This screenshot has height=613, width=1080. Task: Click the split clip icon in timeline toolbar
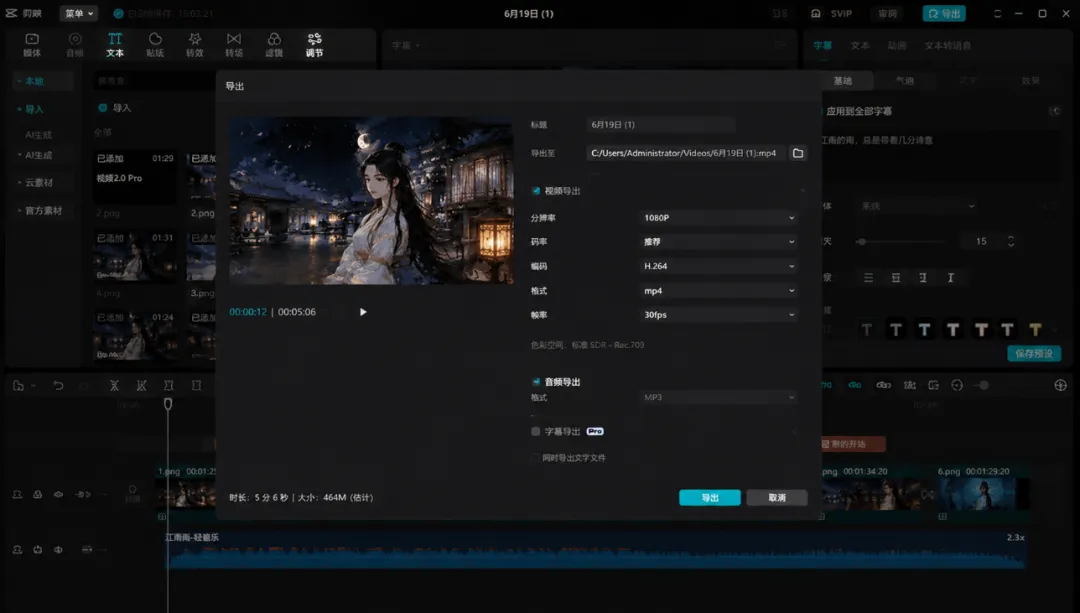click(x=114, y=386)
